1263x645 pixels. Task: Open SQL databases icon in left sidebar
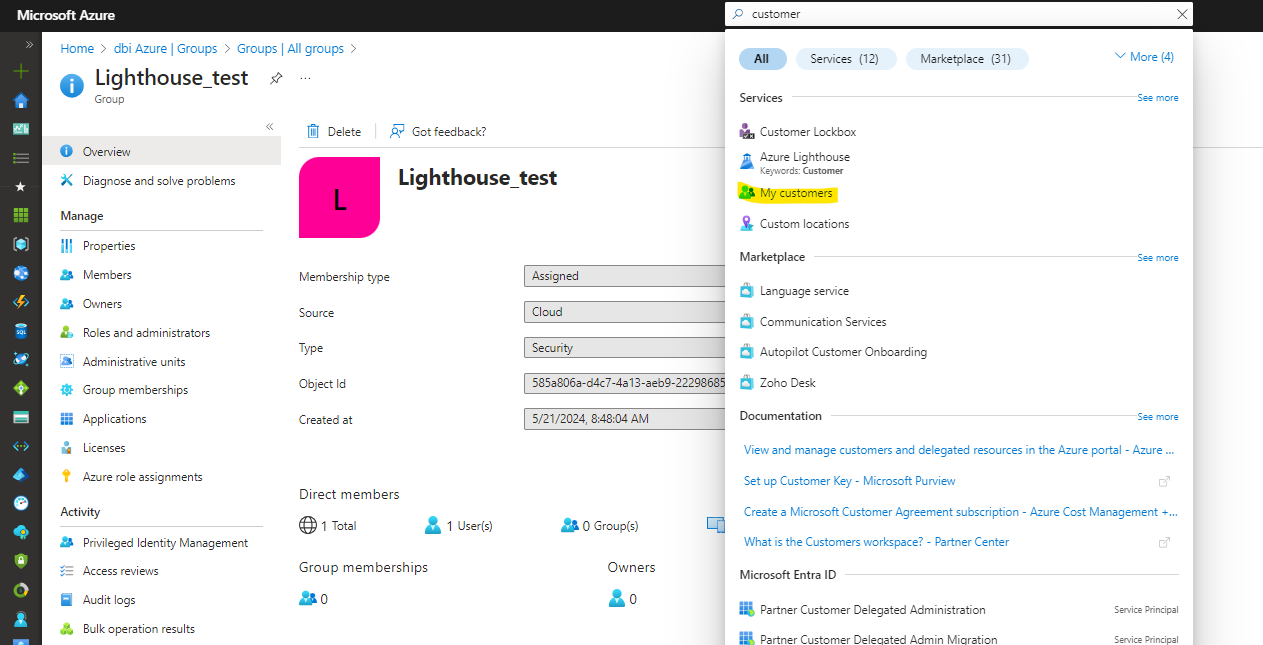pyautogui.click(x=21, y=330)
